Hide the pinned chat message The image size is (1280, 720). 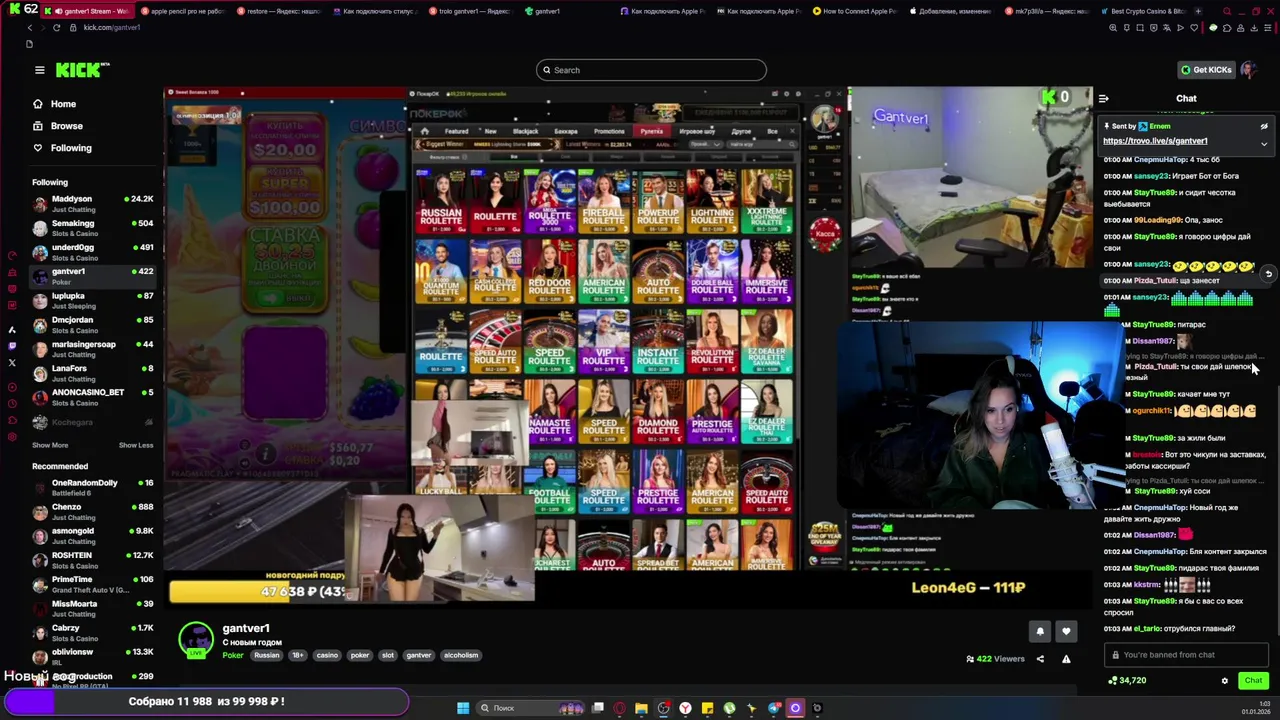point(1264,127)
